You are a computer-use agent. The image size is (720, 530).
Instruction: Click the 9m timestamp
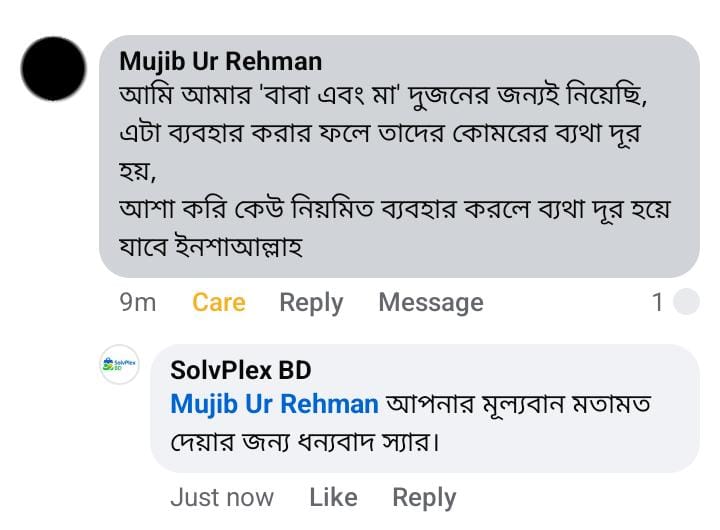click(x=138, y=302)
